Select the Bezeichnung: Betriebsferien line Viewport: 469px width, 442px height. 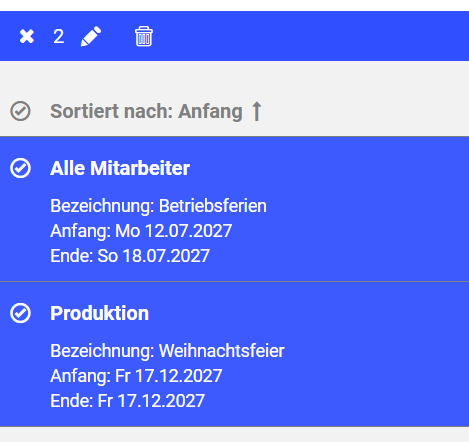point(158,206)
